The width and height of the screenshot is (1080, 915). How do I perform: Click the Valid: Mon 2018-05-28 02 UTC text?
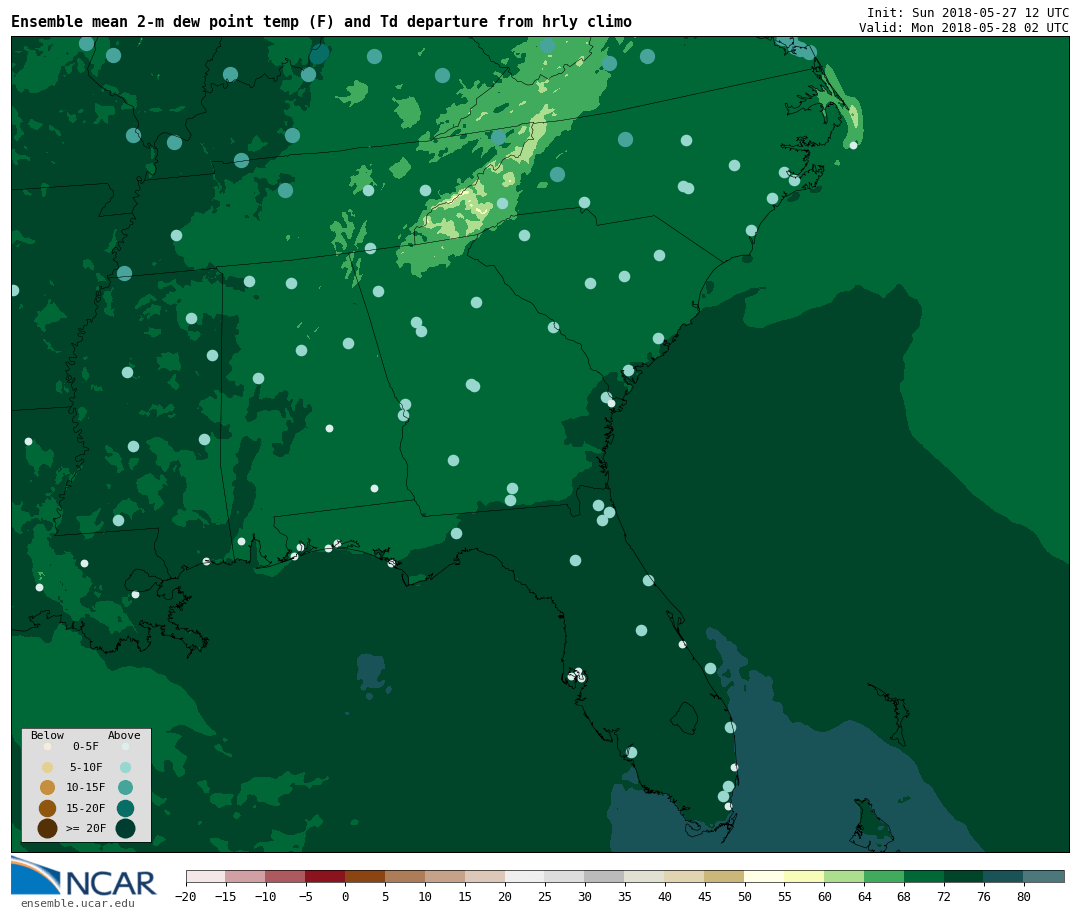964,28
